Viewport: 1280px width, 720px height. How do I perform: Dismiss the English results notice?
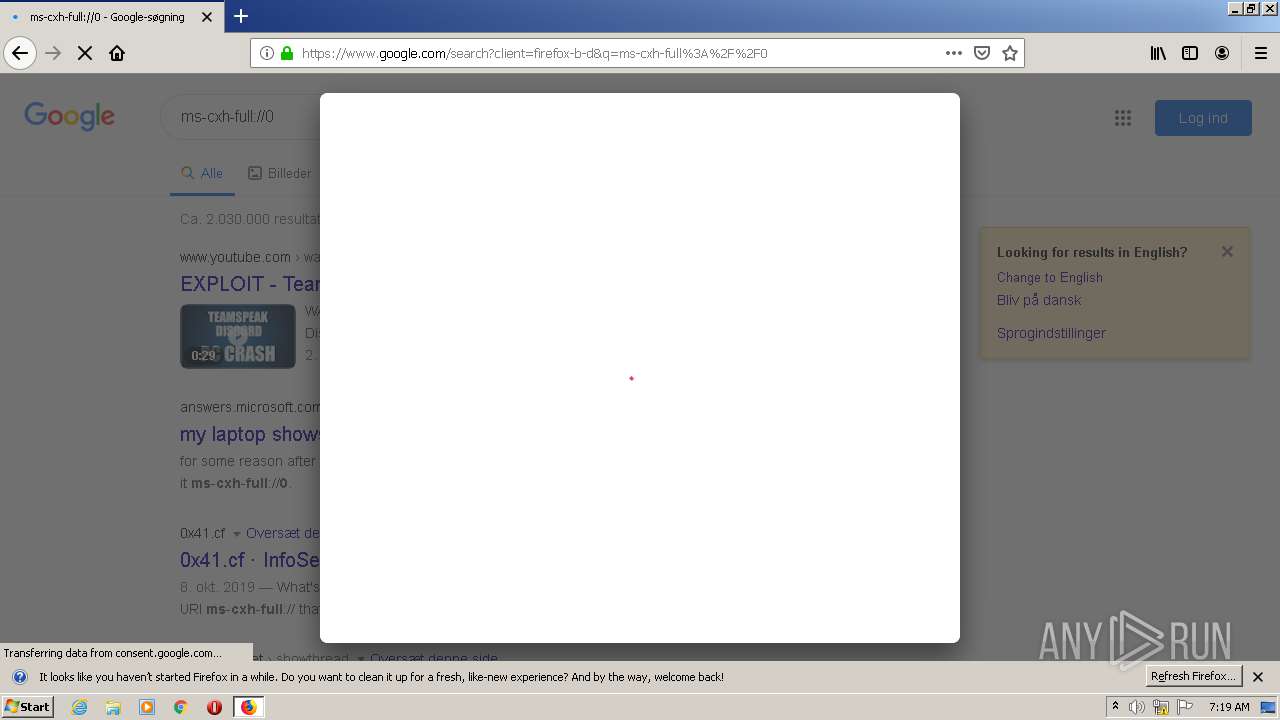[x=1227, y=252]
